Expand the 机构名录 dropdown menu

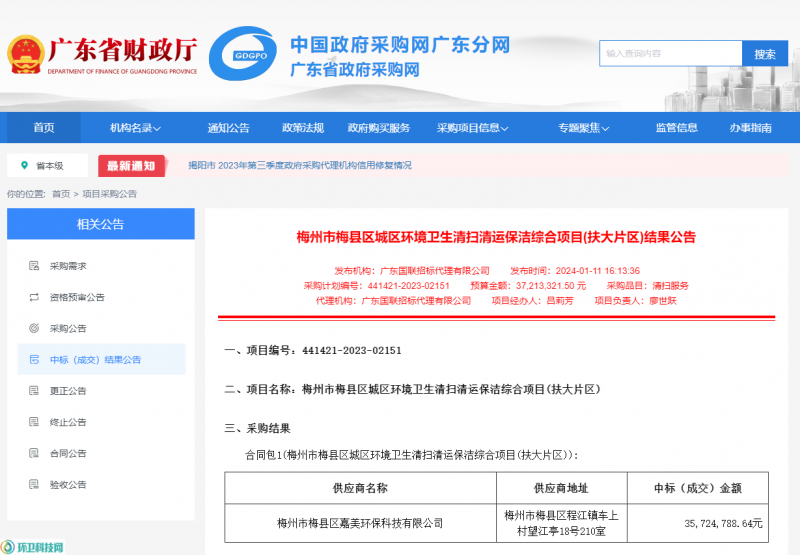(x=135, y=128)
